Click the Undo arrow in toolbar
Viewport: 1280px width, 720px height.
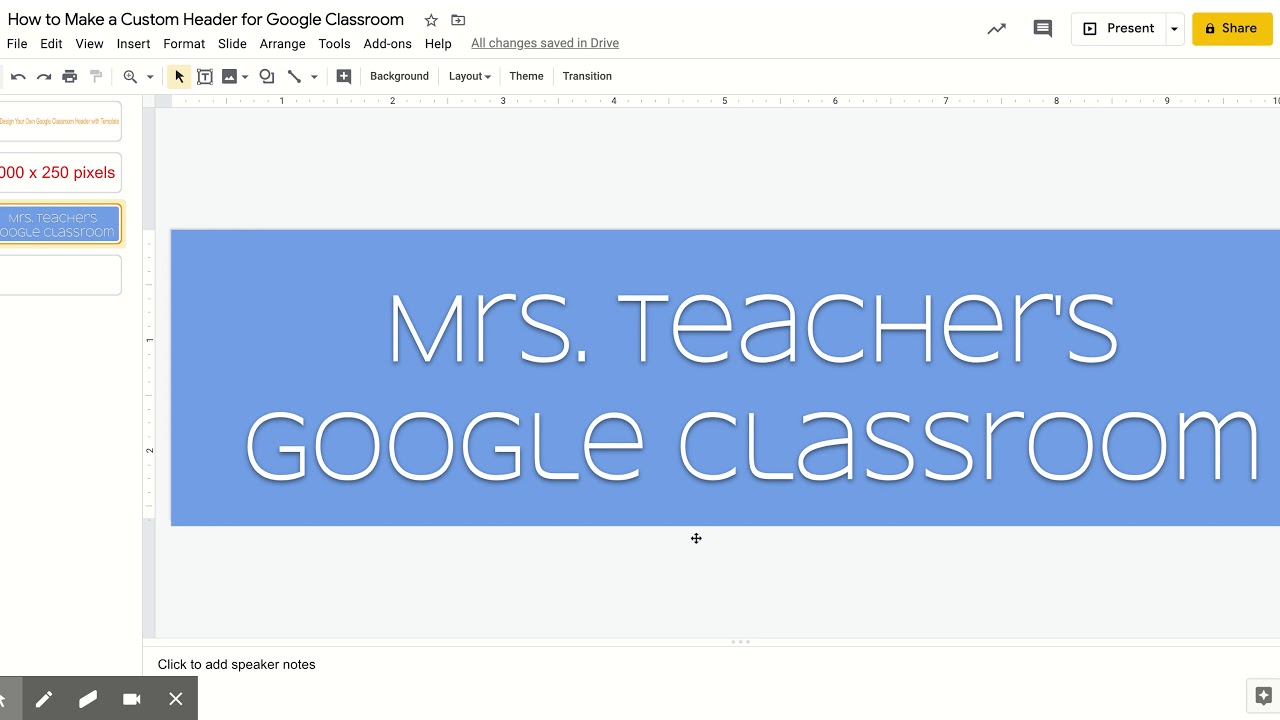[18, 76]
